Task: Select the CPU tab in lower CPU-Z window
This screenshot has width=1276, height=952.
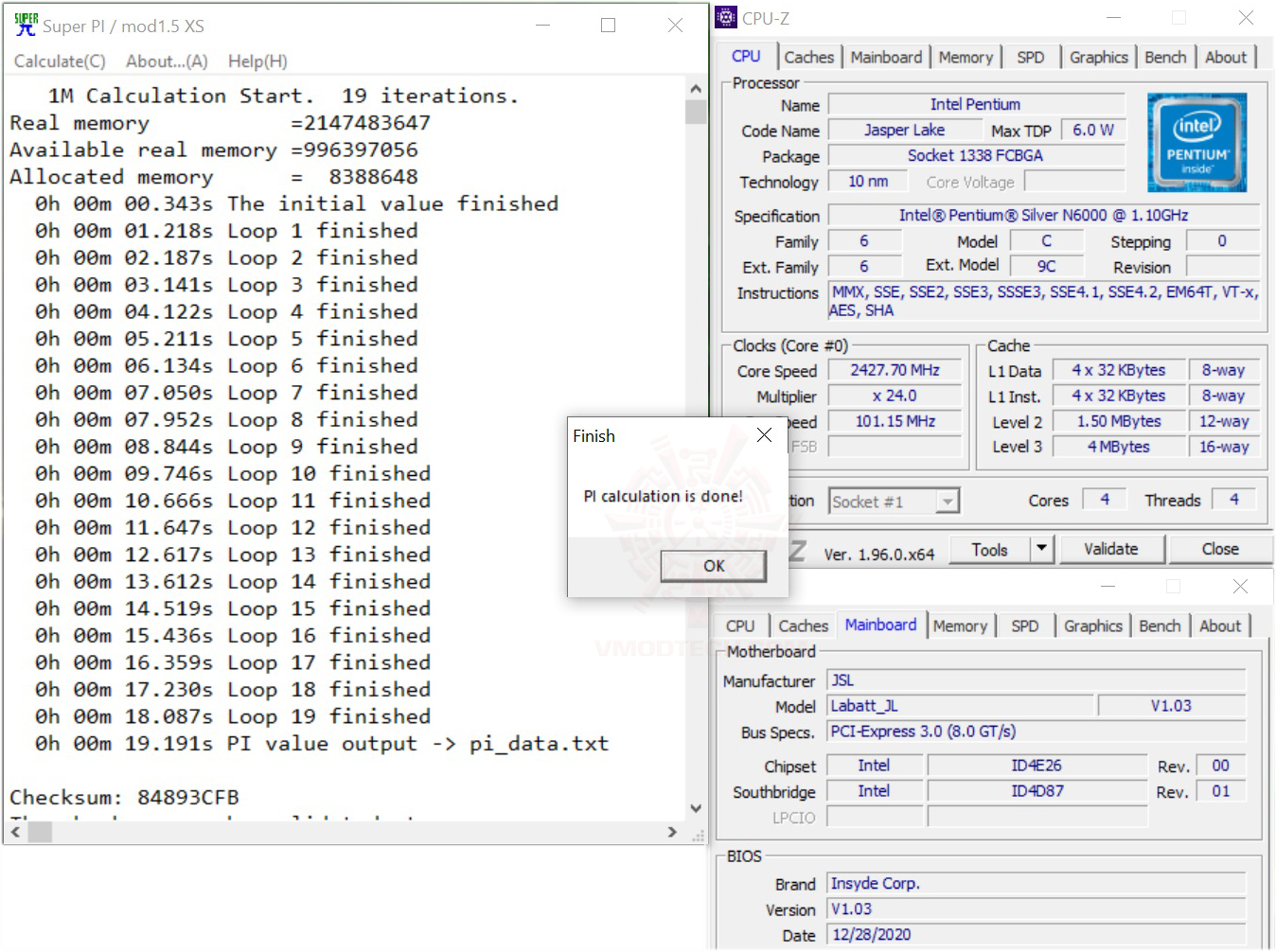Action: tap(740, 626)
